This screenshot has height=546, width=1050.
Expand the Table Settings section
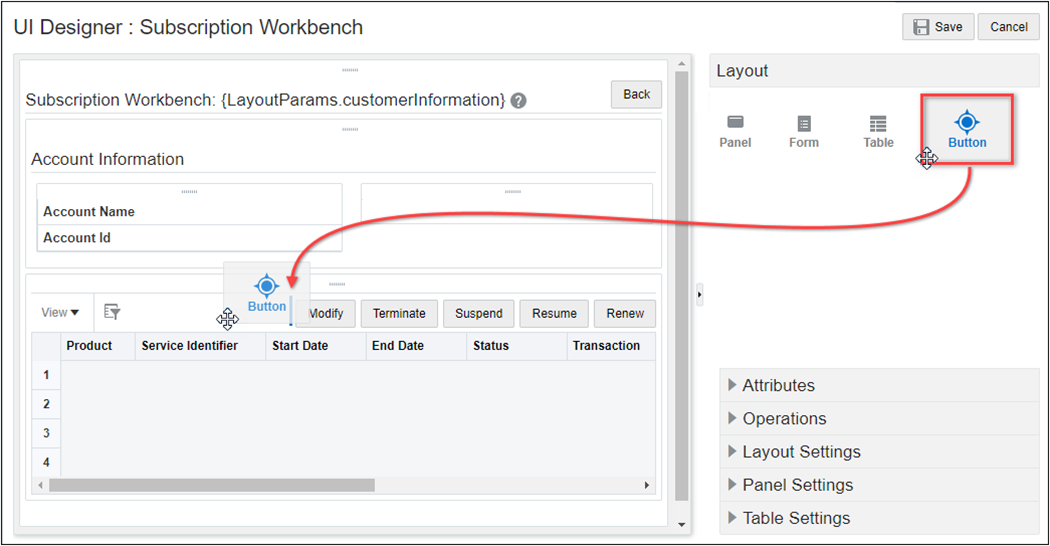[880, 518]
